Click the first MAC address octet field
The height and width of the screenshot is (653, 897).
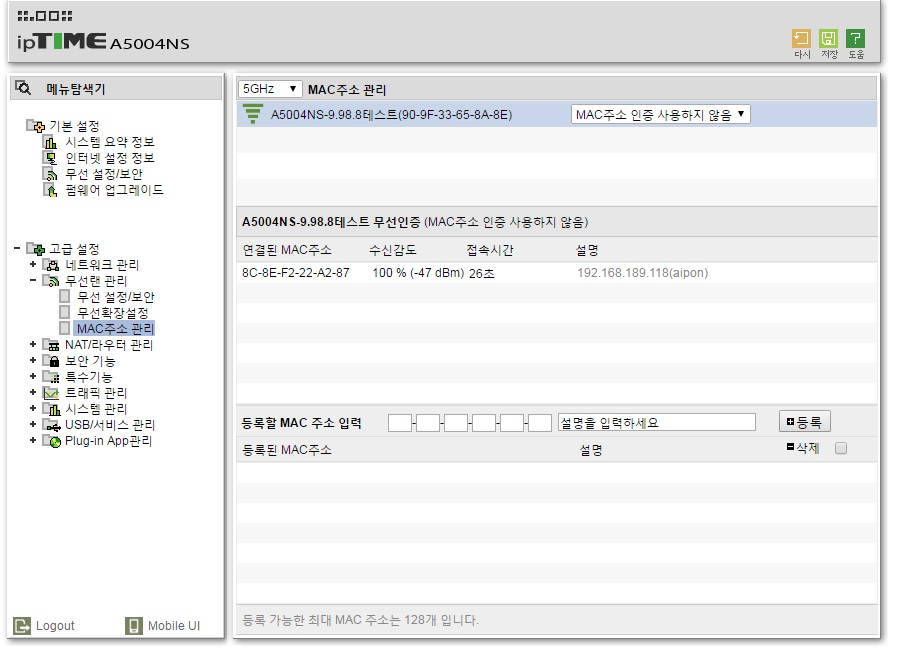tap(400, 423)
